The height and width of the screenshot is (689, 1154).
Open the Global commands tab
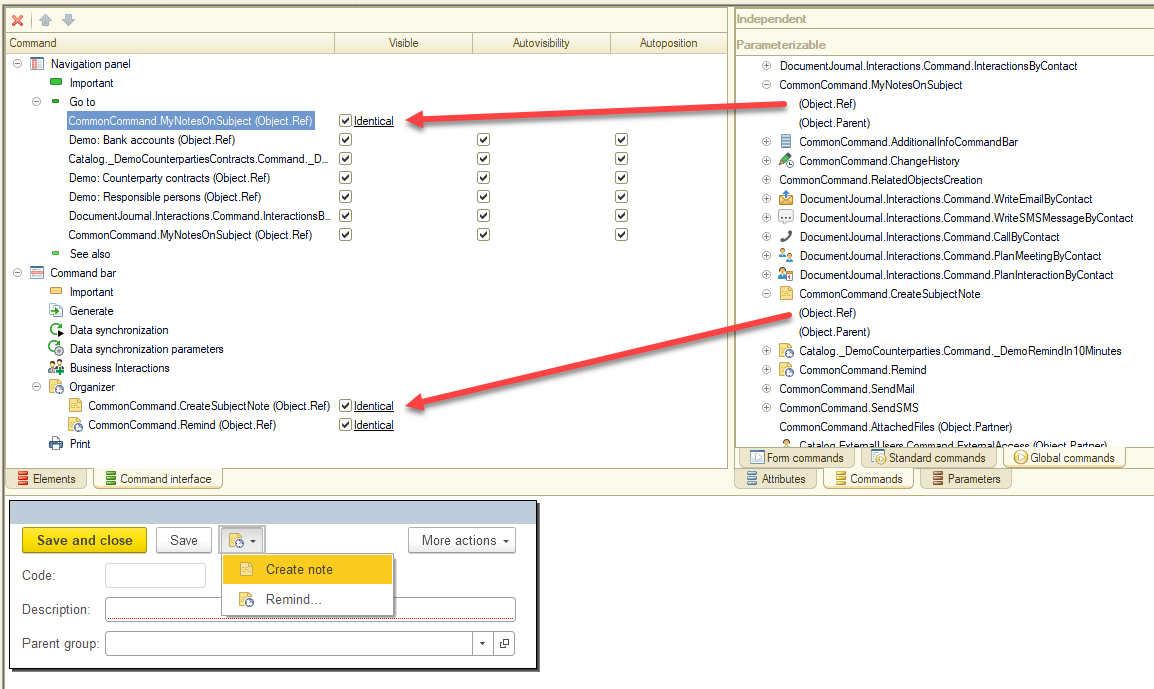pos(1064,458)
